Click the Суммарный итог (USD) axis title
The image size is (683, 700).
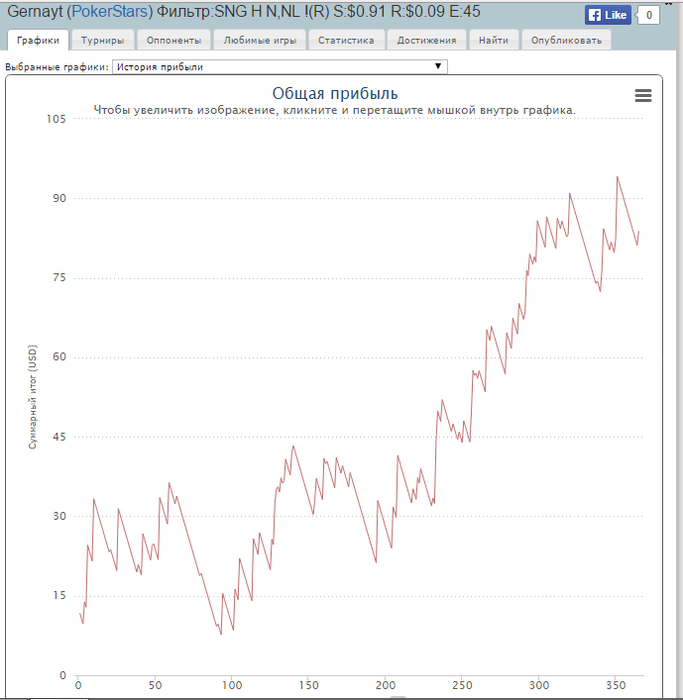coord(33,397)
